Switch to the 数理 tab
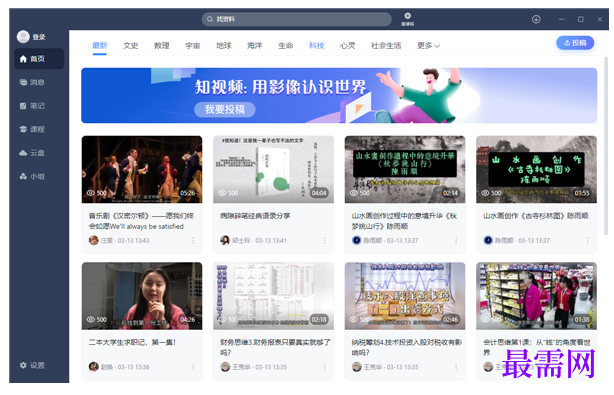Screen dimensions: 614x395 [x=161, y=46]
